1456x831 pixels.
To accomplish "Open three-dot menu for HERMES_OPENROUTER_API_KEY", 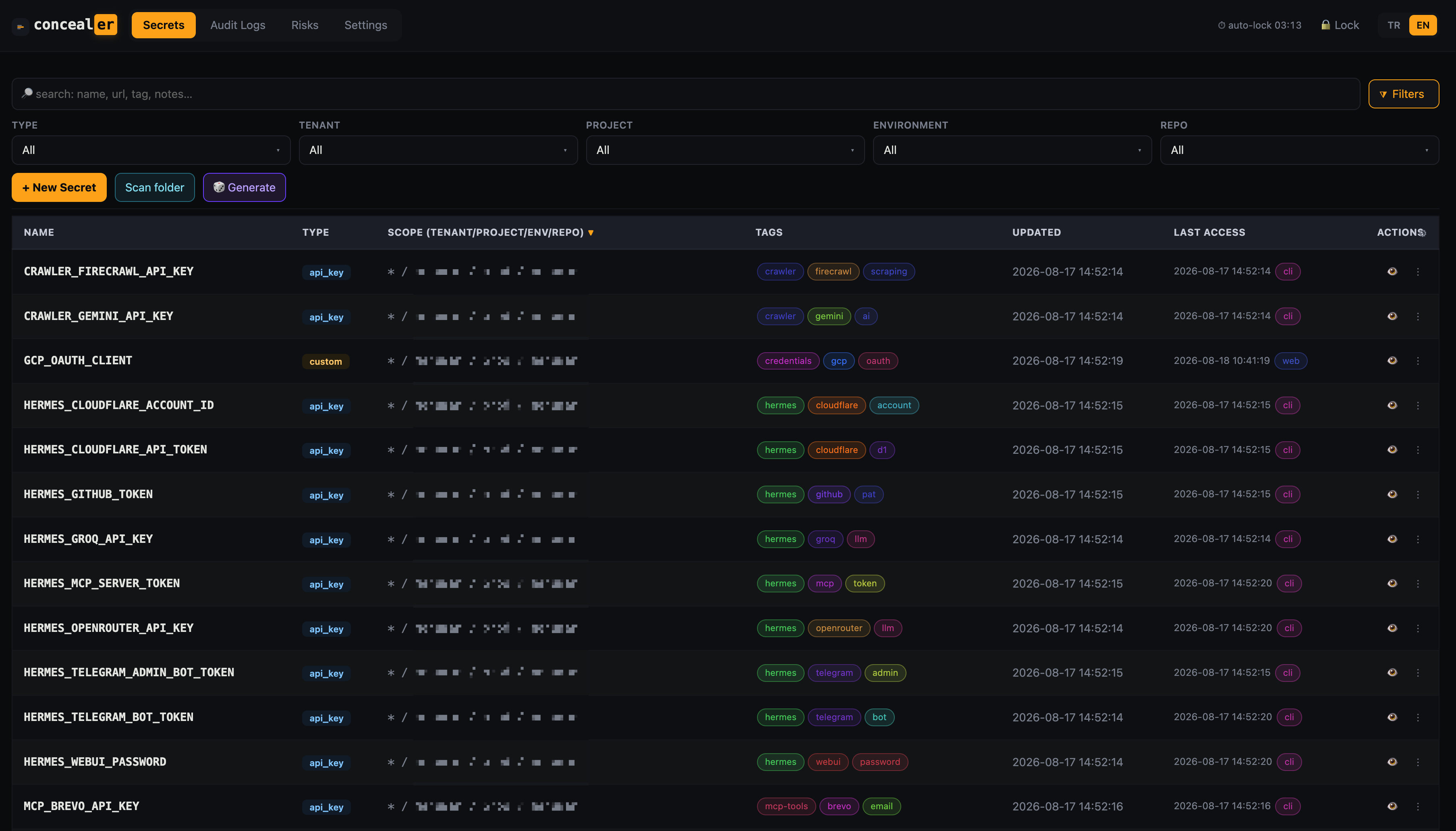I will coord(1418,628).
